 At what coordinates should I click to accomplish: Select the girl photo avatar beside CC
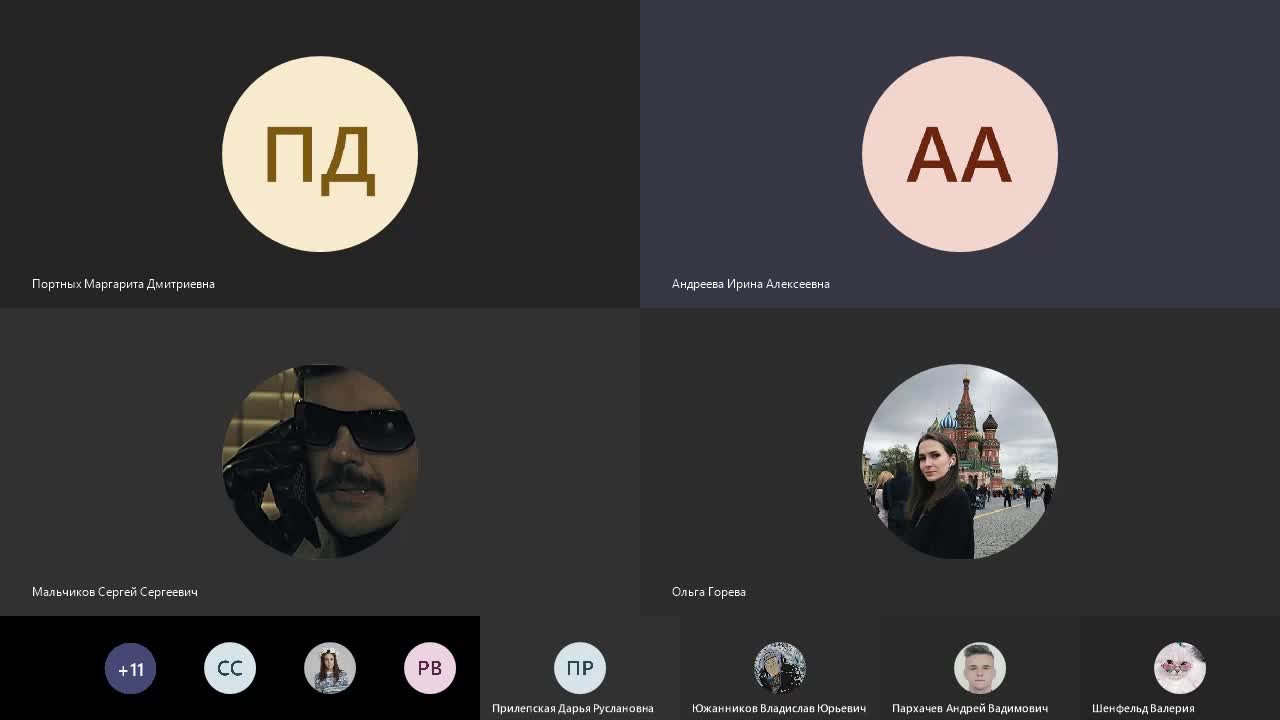(330, 669)
